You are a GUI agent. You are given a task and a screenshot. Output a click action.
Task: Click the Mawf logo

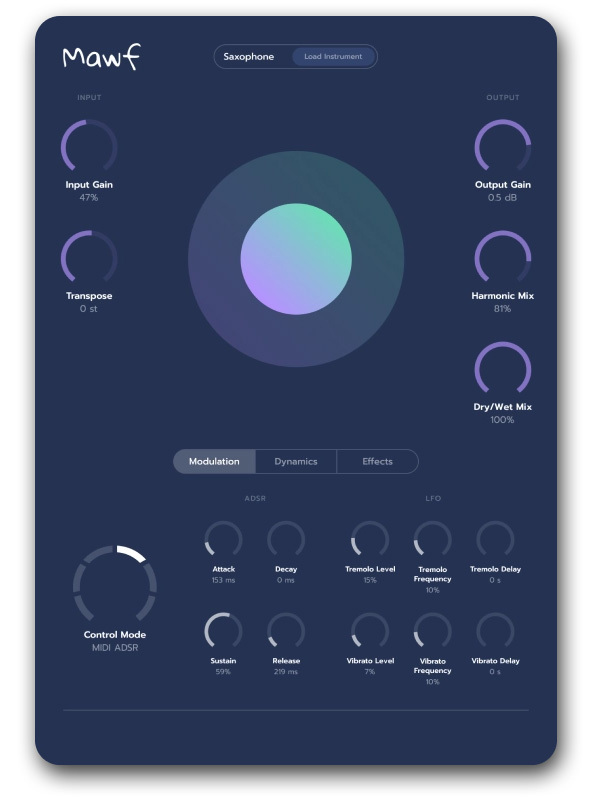[100, 57]
